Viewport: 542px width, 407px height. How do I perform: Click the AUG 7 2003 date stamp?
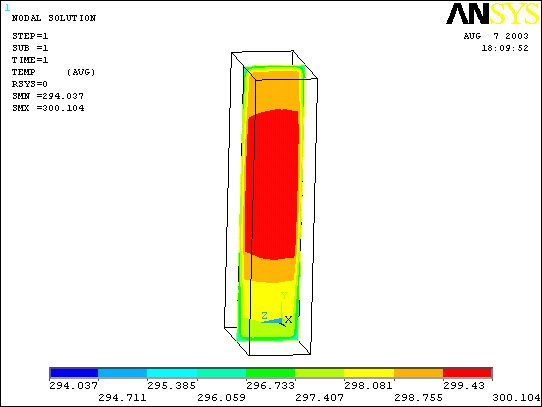496,36
